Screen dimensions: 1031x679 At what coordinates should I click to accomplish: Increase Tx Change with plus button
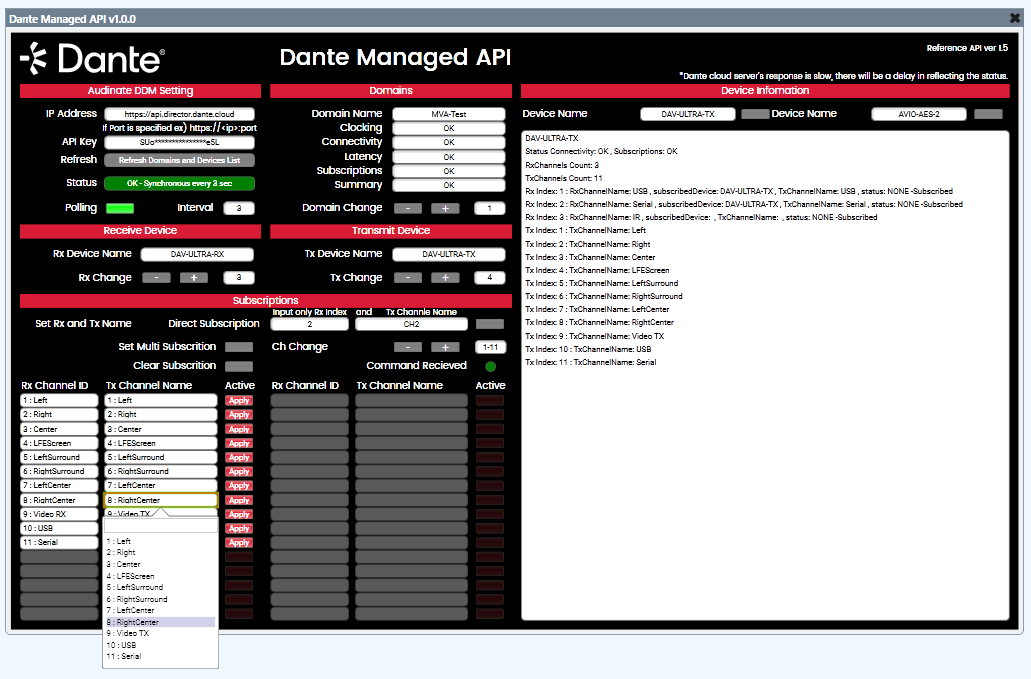tap(445, 277)
